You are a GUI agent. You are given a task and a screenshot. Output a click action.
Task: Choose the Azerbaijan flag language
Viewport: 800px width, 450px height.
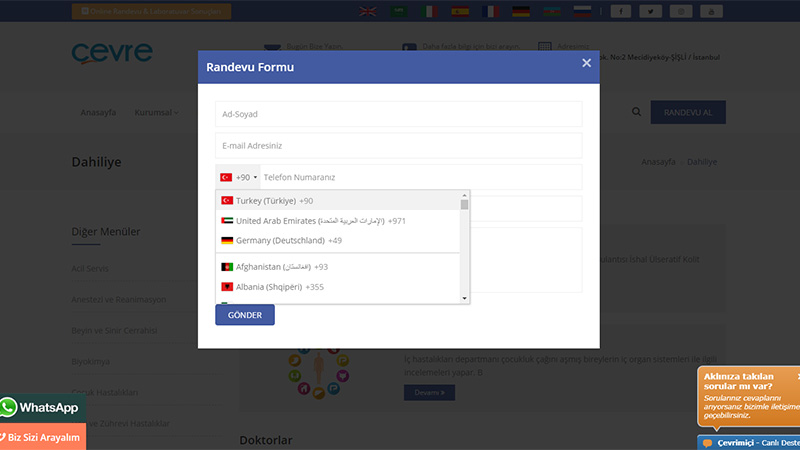(552, 11)
